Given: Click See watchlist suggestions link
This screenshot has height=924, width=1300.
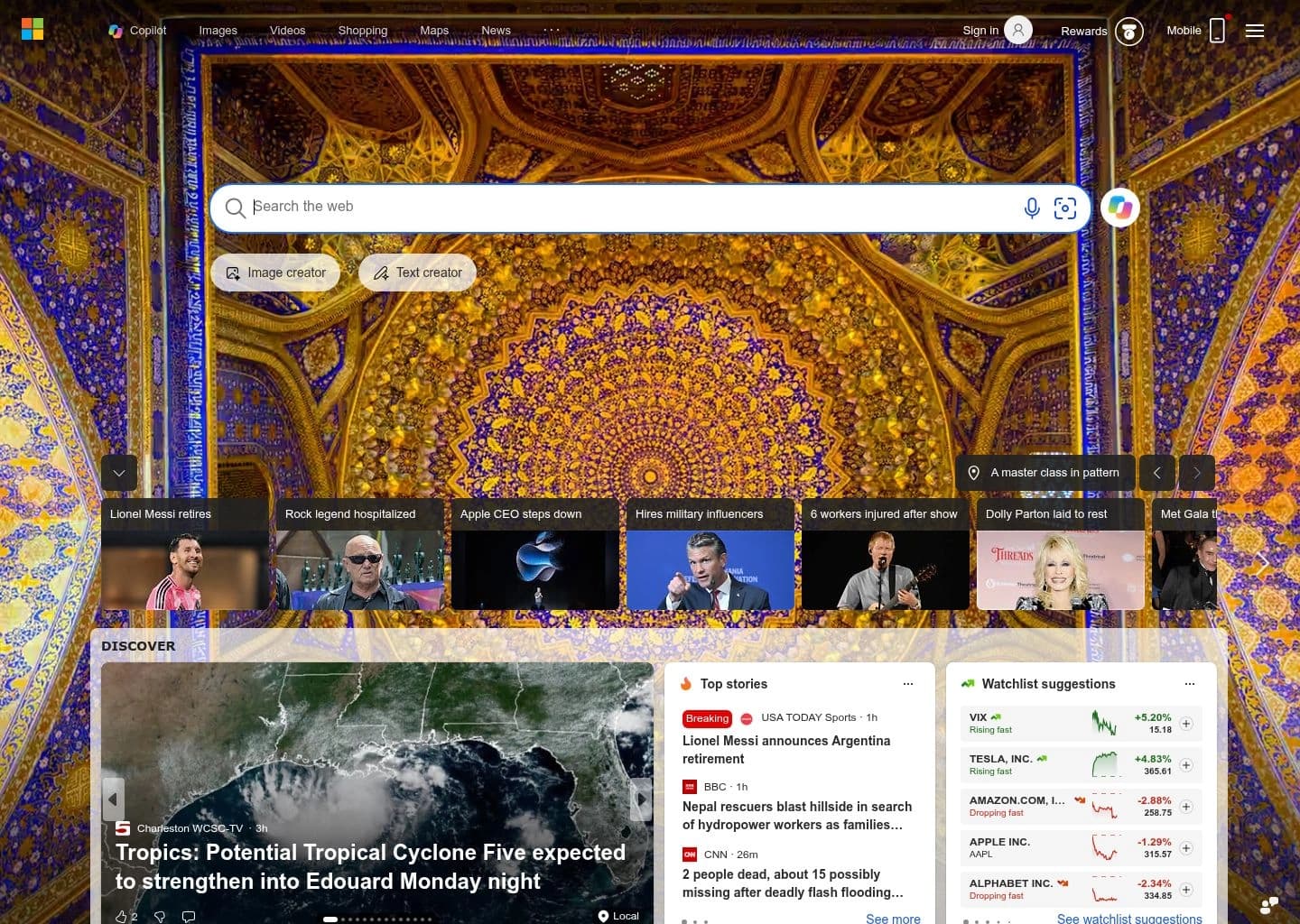Looking at the screenshot, I should 1129,919.
